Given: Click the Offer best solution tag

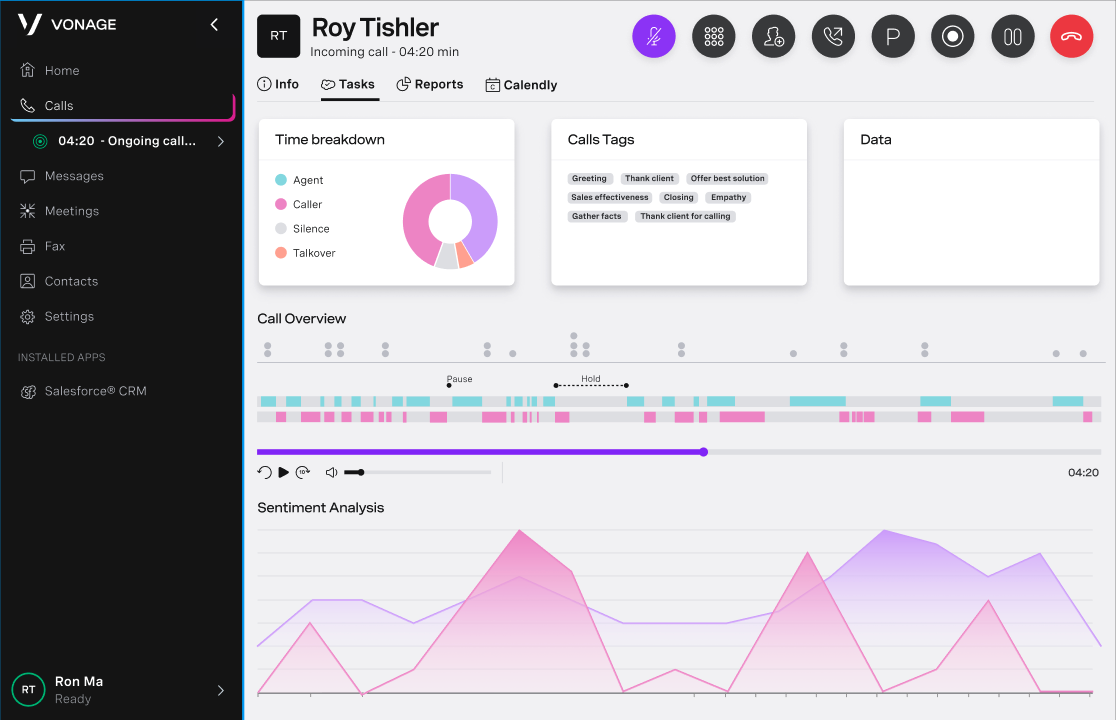Looking at the screenshot, I should (x=727, y=179).
